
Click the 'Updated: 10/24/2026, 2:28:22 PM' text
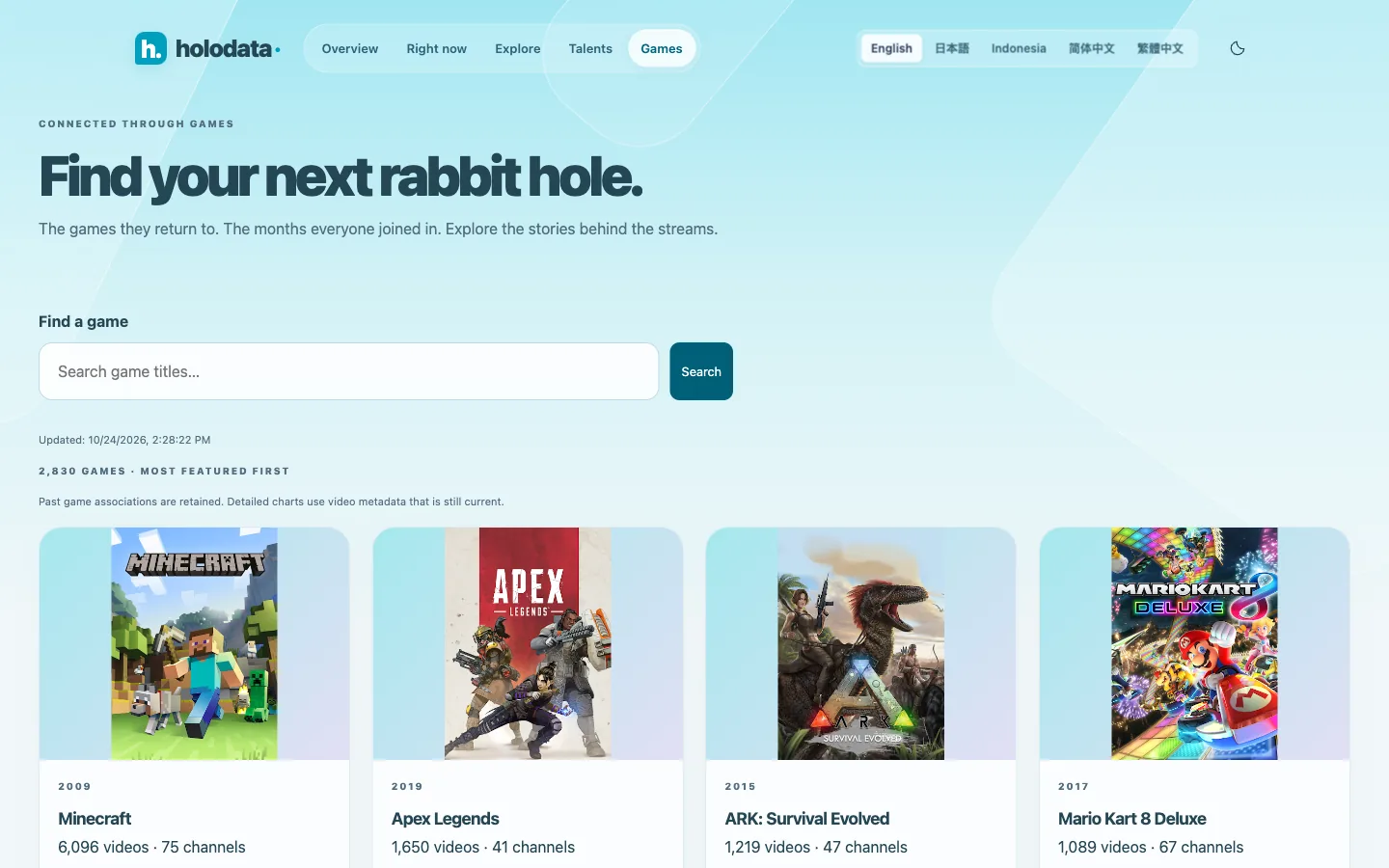124,440
